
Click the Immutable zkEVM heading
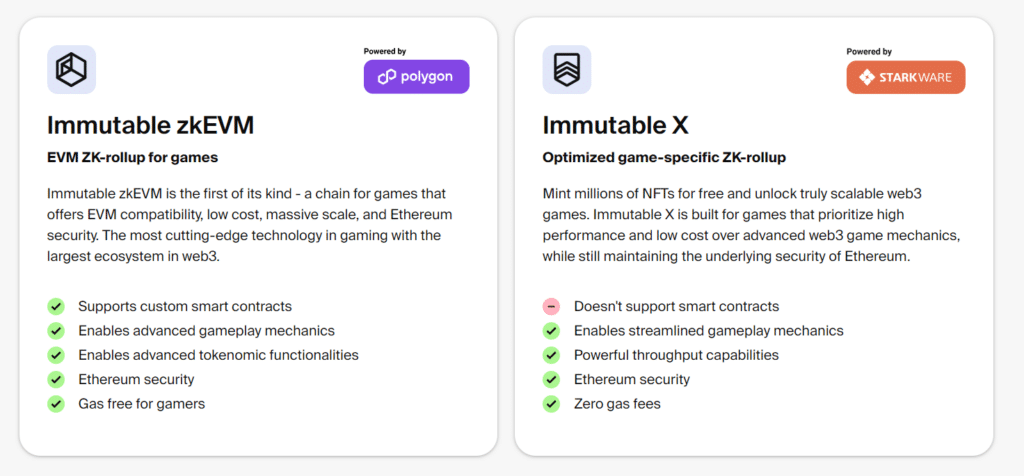click(x=150, y=125)
